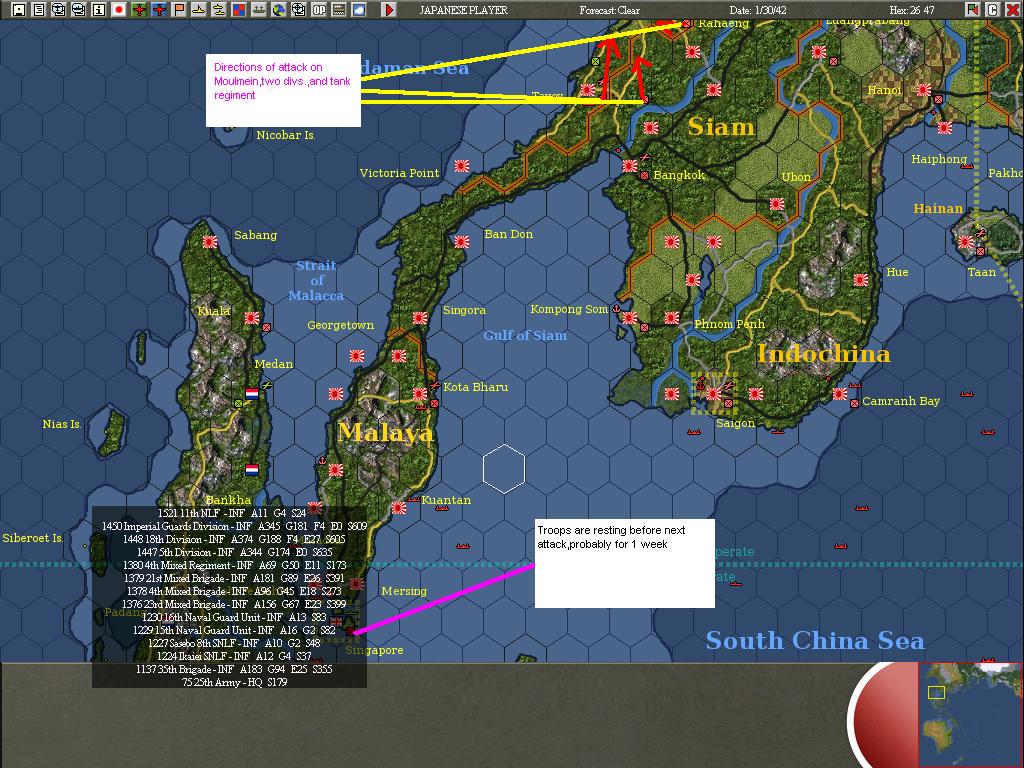Click the red and blue checkered icon

click(239, 10)
